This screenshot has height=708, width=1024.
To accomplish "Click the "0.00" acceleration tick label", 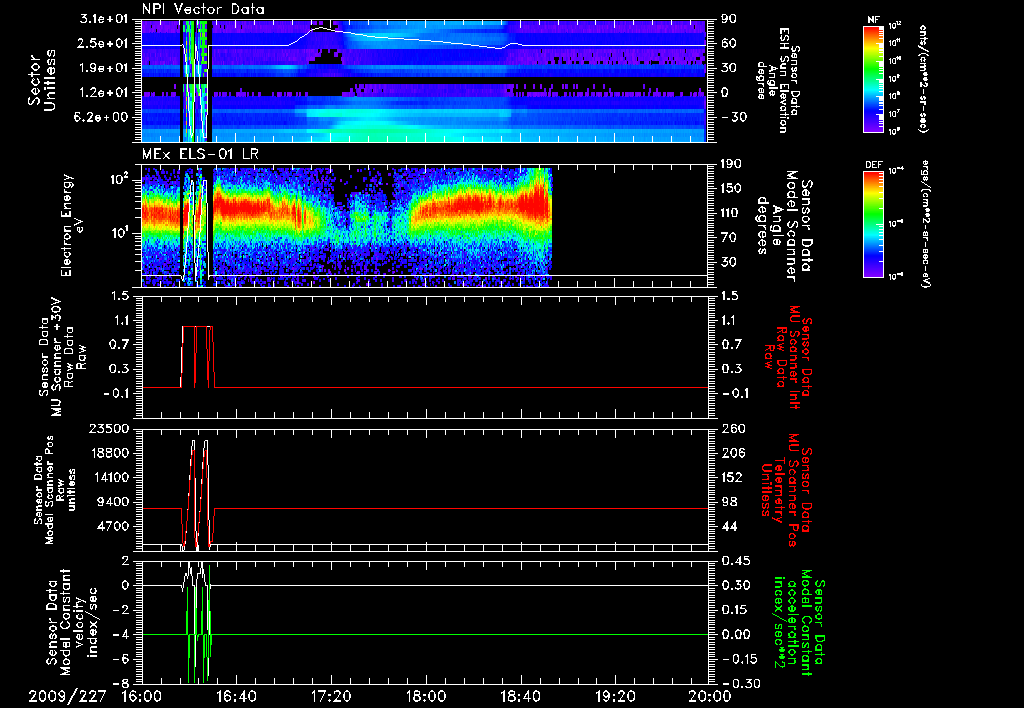I will point(735,634).
